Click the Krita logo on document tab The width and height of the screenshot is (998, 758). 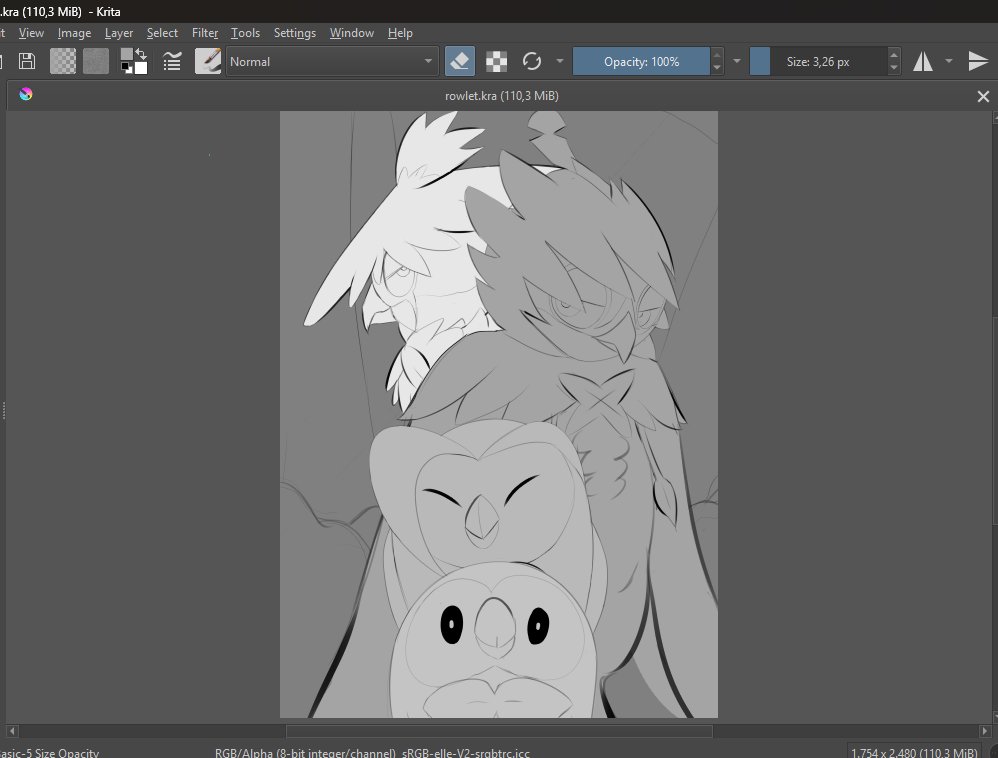[25, 94]
